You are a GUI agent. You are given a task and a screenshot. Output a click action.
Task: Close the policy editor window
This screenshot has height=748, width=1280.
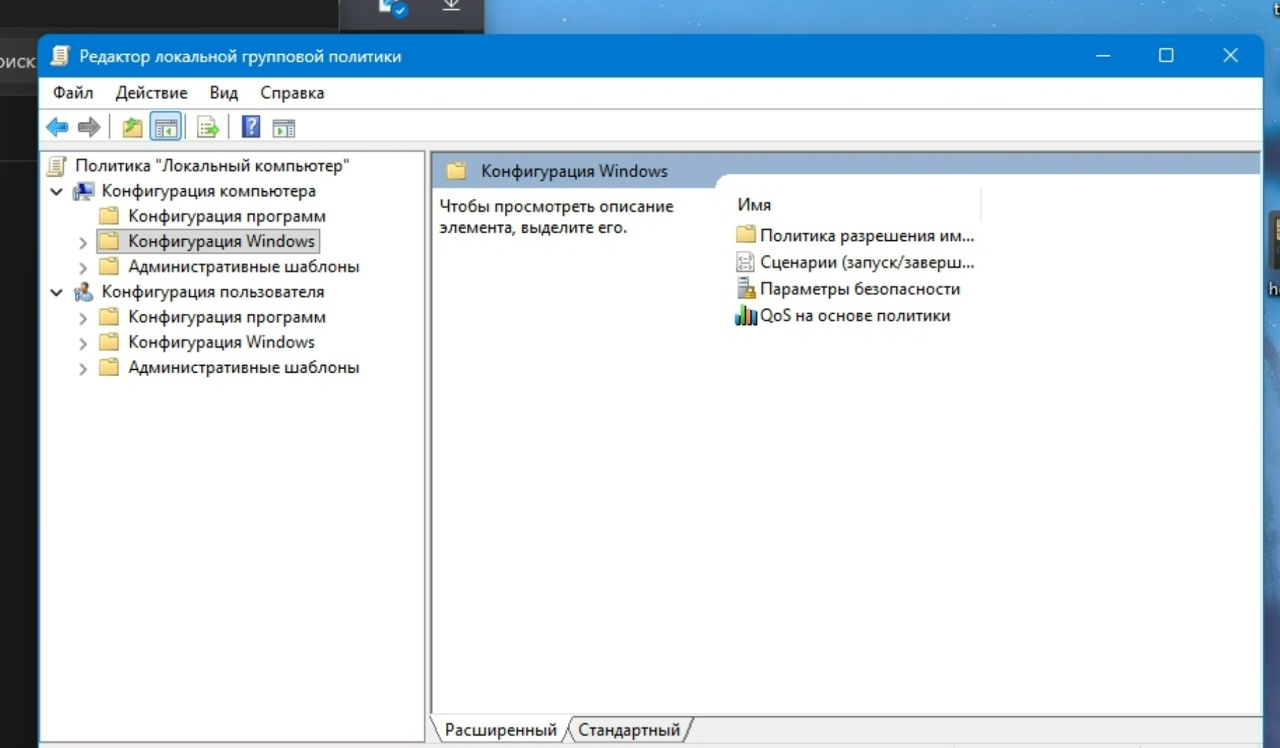1231,56
